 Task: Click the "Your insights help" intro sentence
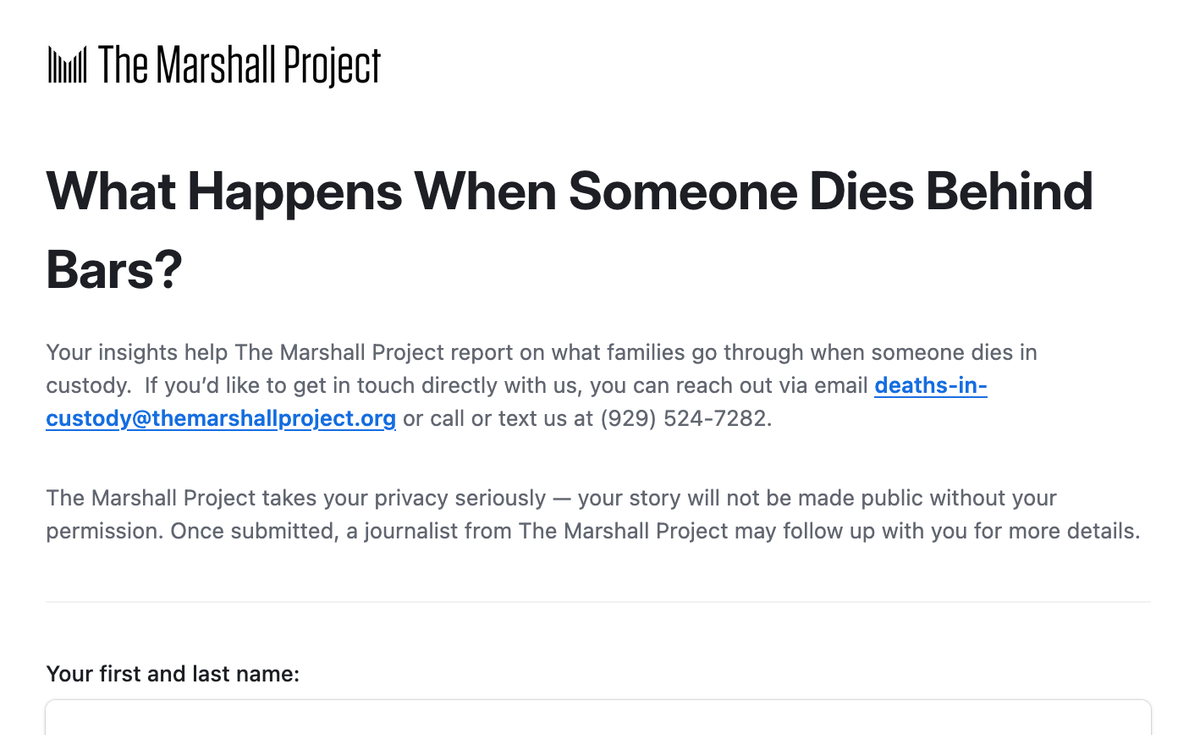[137, 352]
